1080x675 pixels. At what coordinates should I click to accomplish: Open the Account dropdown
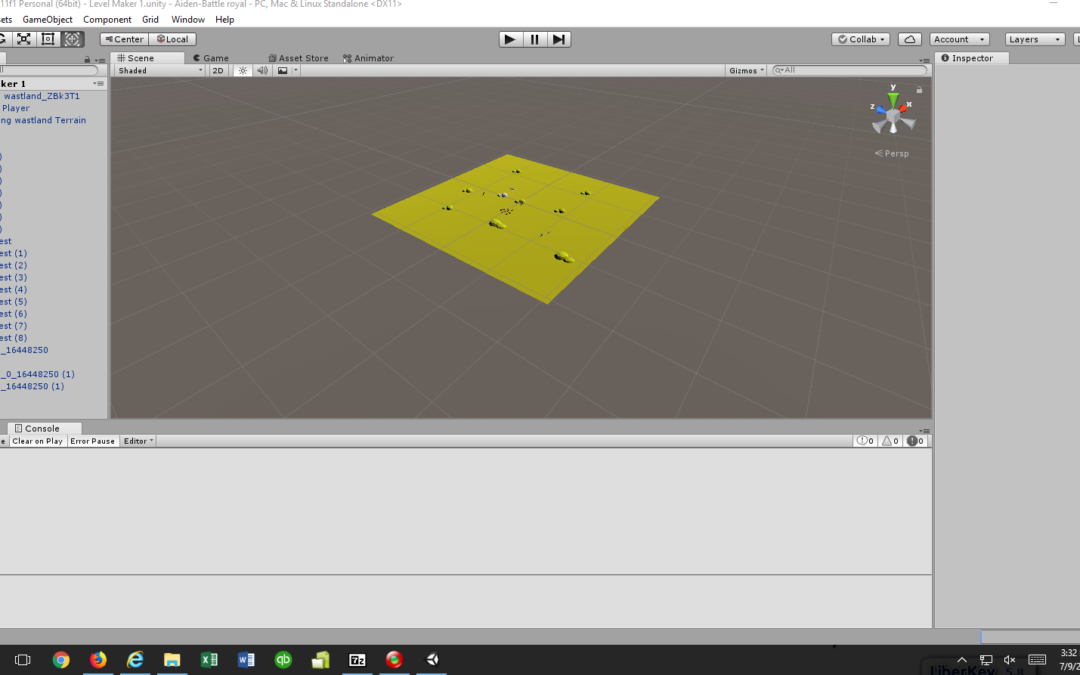(959, 39)
